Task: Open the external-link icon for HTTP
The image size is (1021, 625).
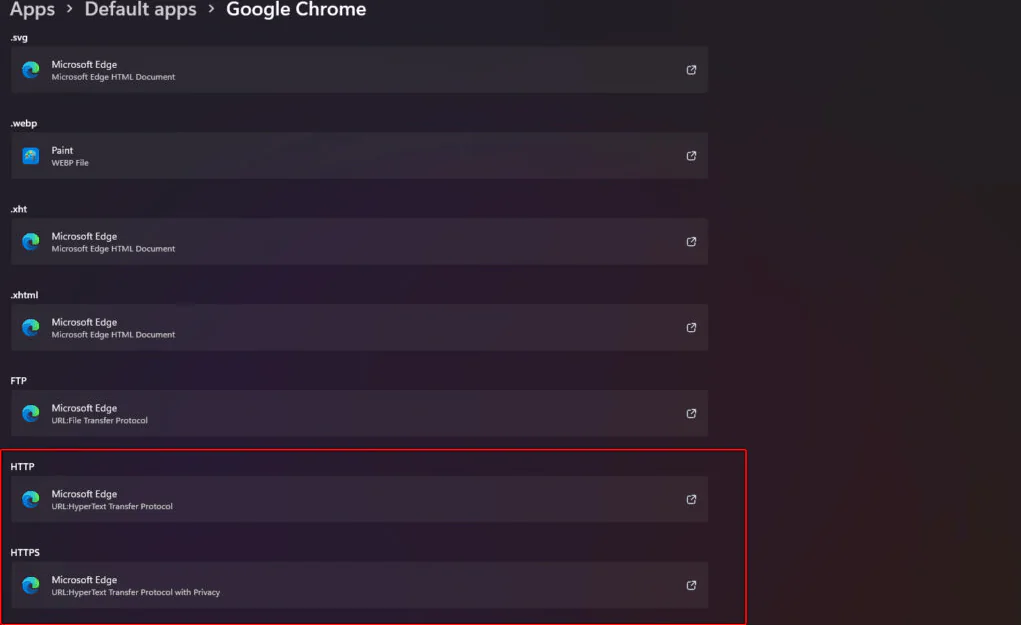Action: tap(691, 500)
